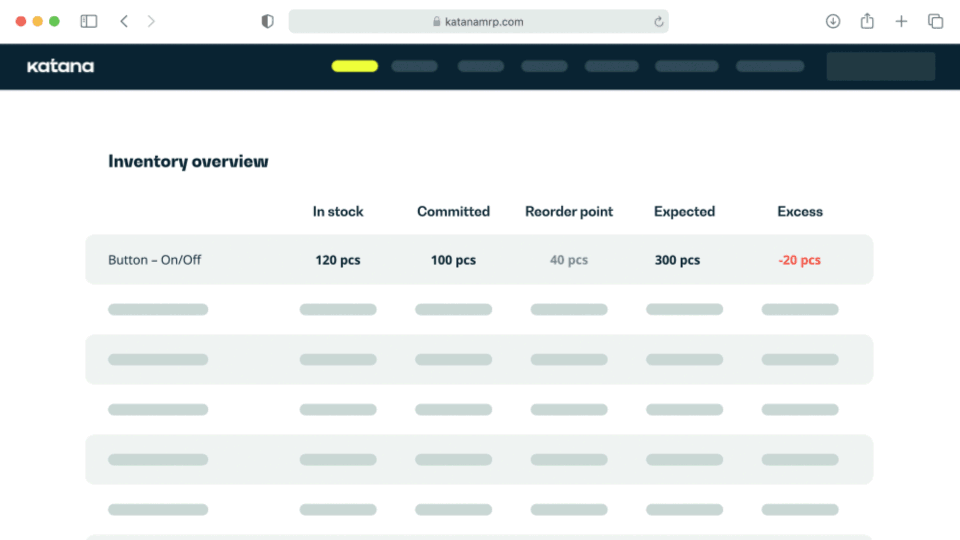Click the dark button in Katana header

pyautogui.click(x=880, y=67)
